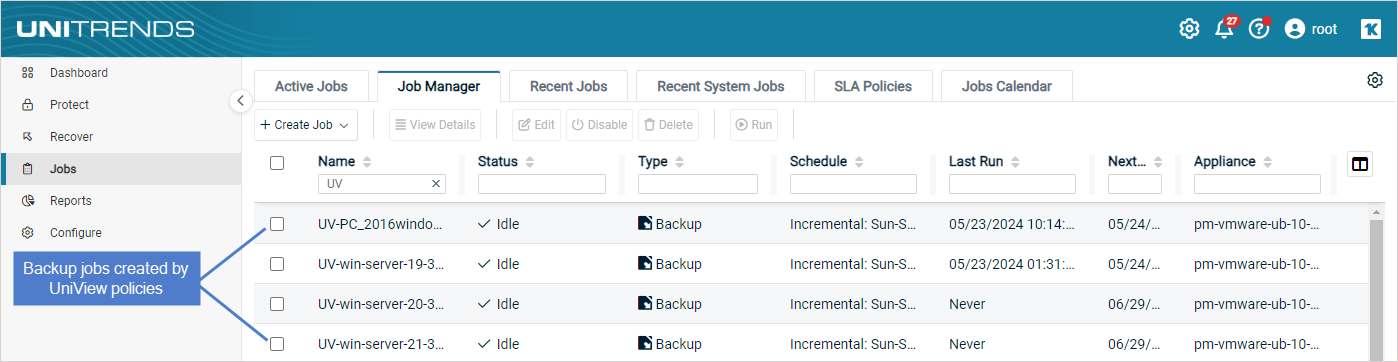This screenshot has width=1398, height=362.
Task: Select the UV-win-server-19-3 job name
Action: coord(382,264)
